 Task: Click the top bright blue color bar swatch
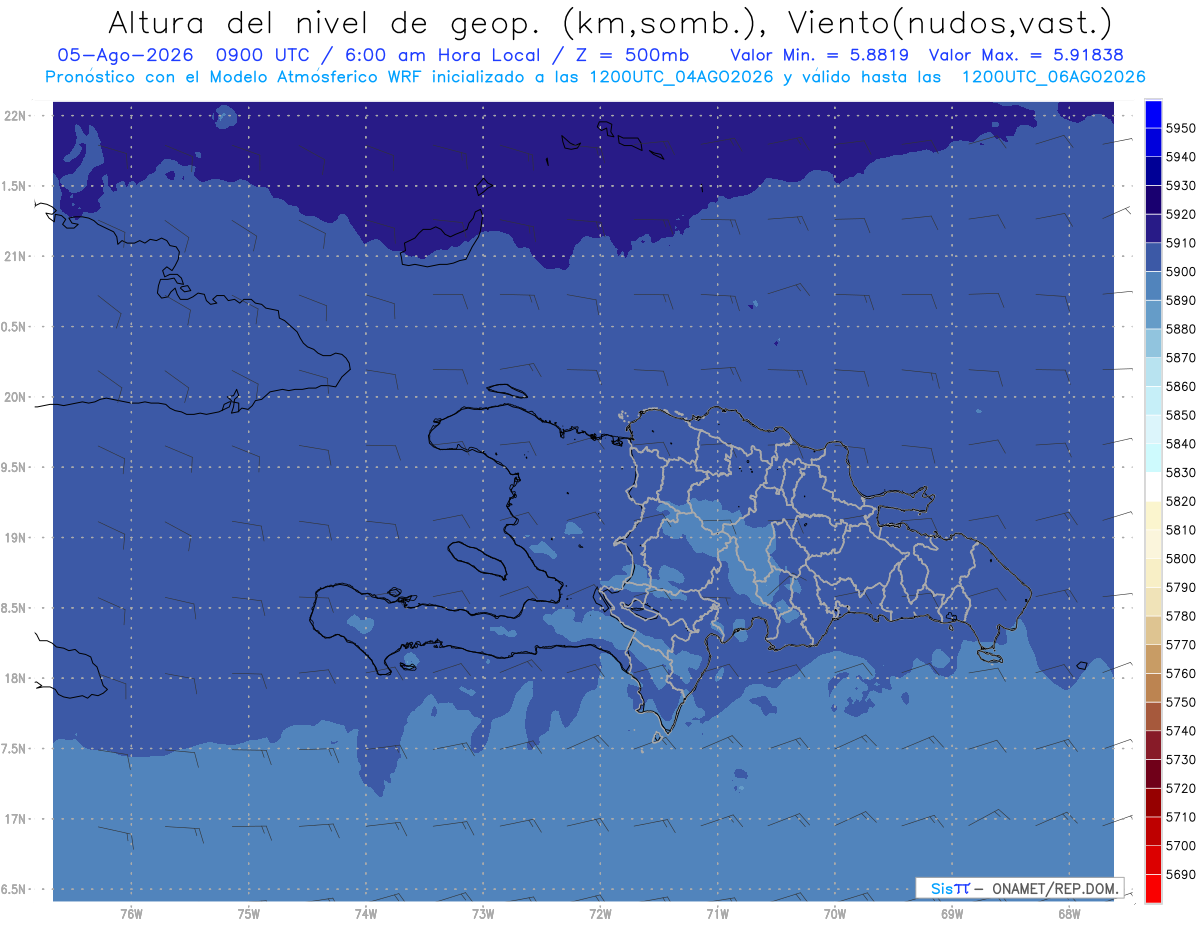point(1152,114)
